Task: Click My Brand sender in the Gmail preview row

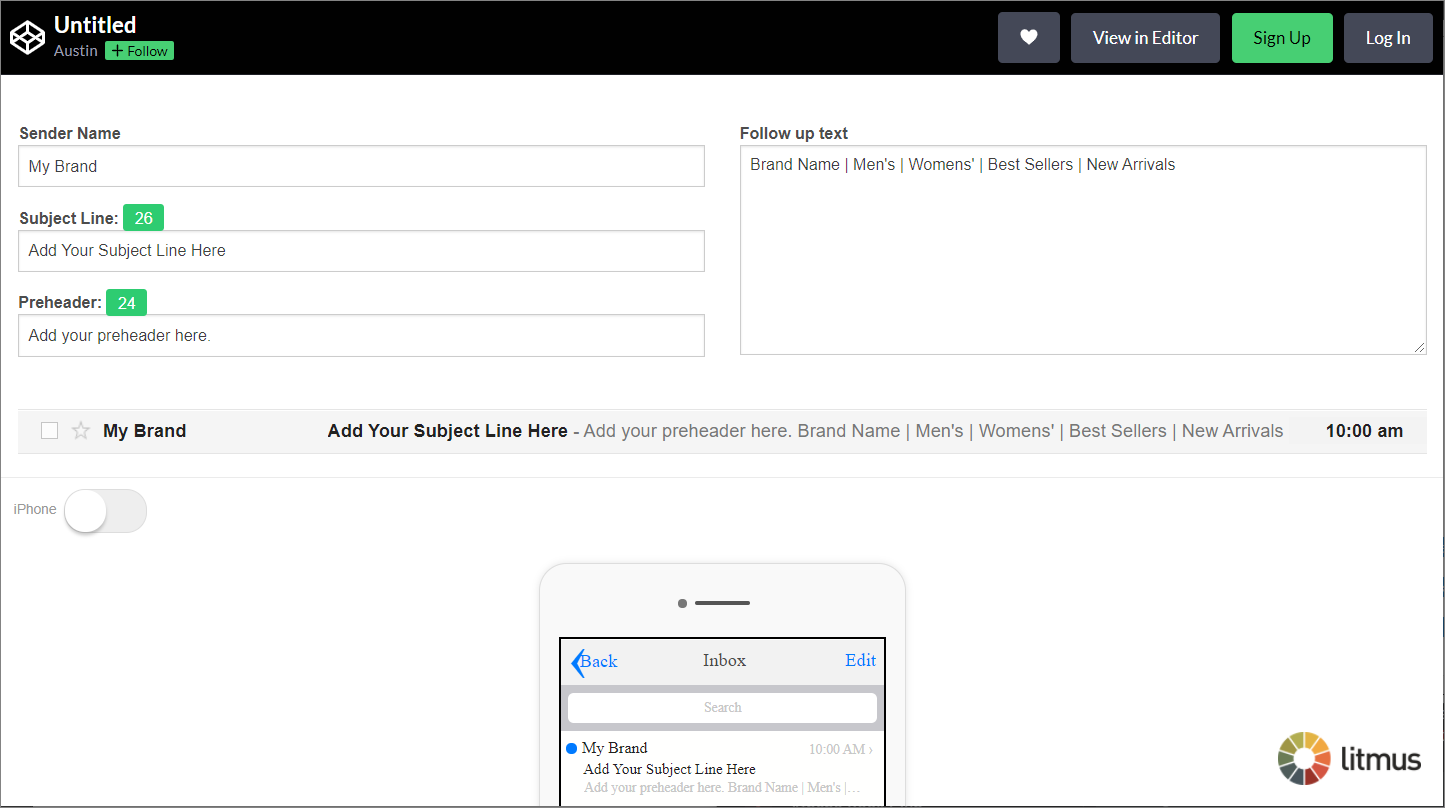Action: click(x=144, y=431)
